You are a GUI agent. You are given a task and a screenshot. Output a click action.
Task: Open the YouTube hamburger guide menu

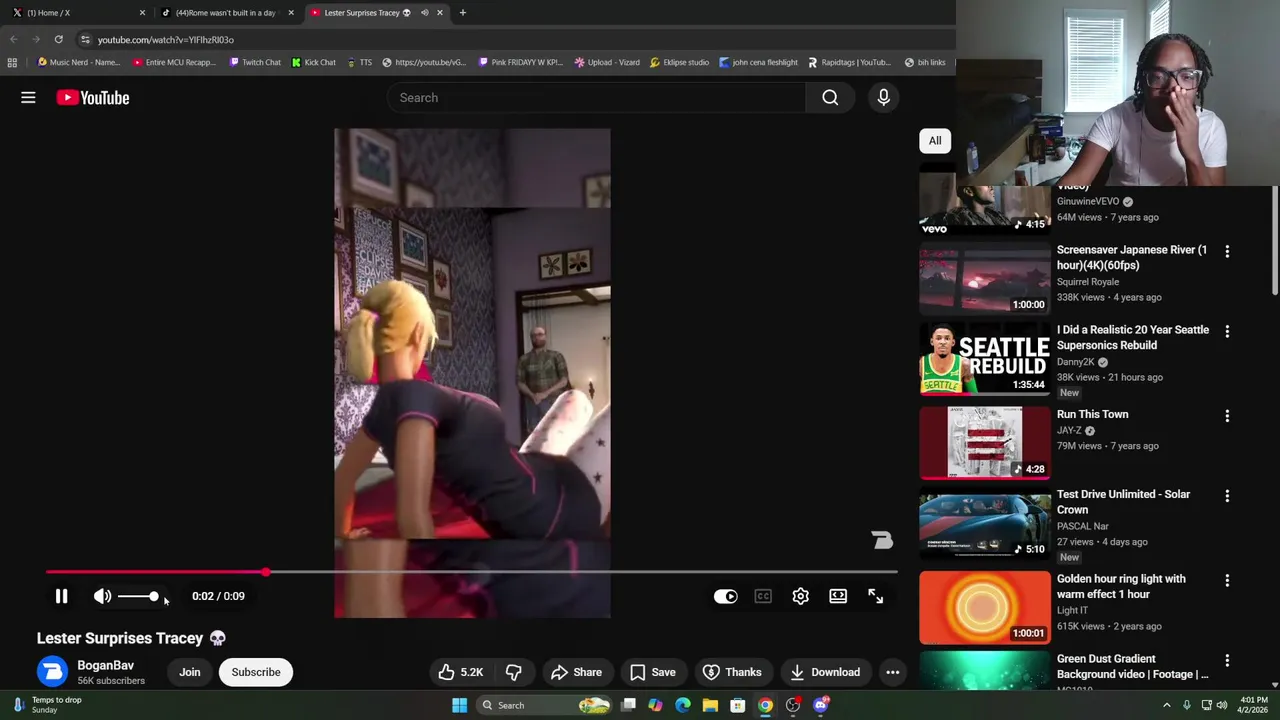coord(28,97)
